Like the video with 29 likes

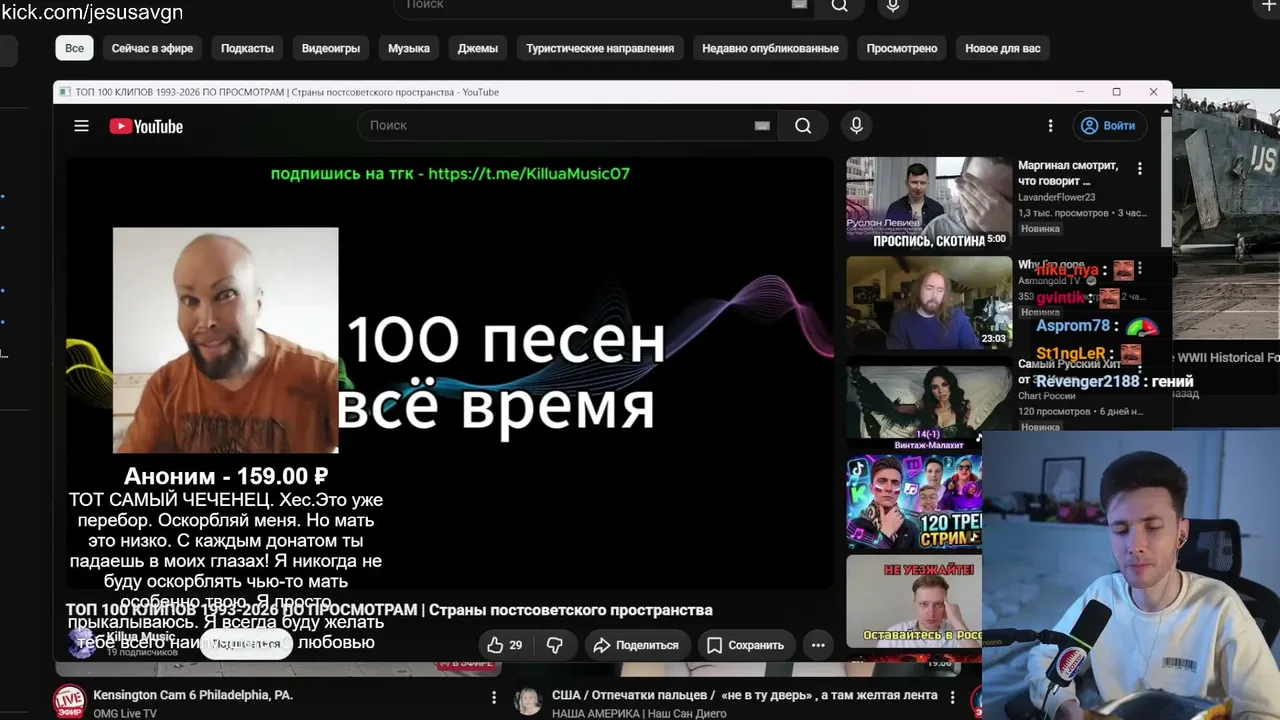[x=505, y=645]
